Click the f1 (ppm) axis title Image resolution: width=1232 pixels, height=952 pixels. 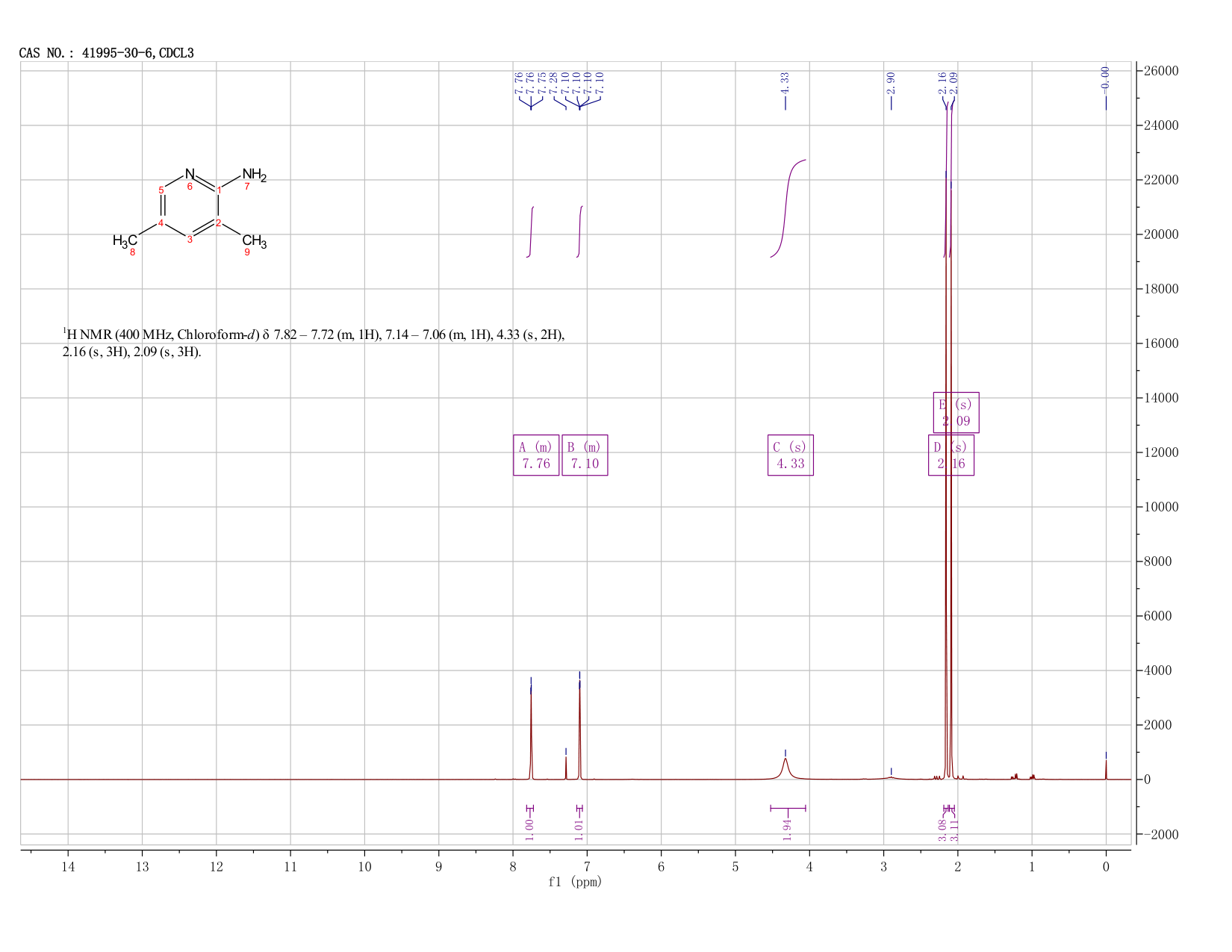[575, 882]
